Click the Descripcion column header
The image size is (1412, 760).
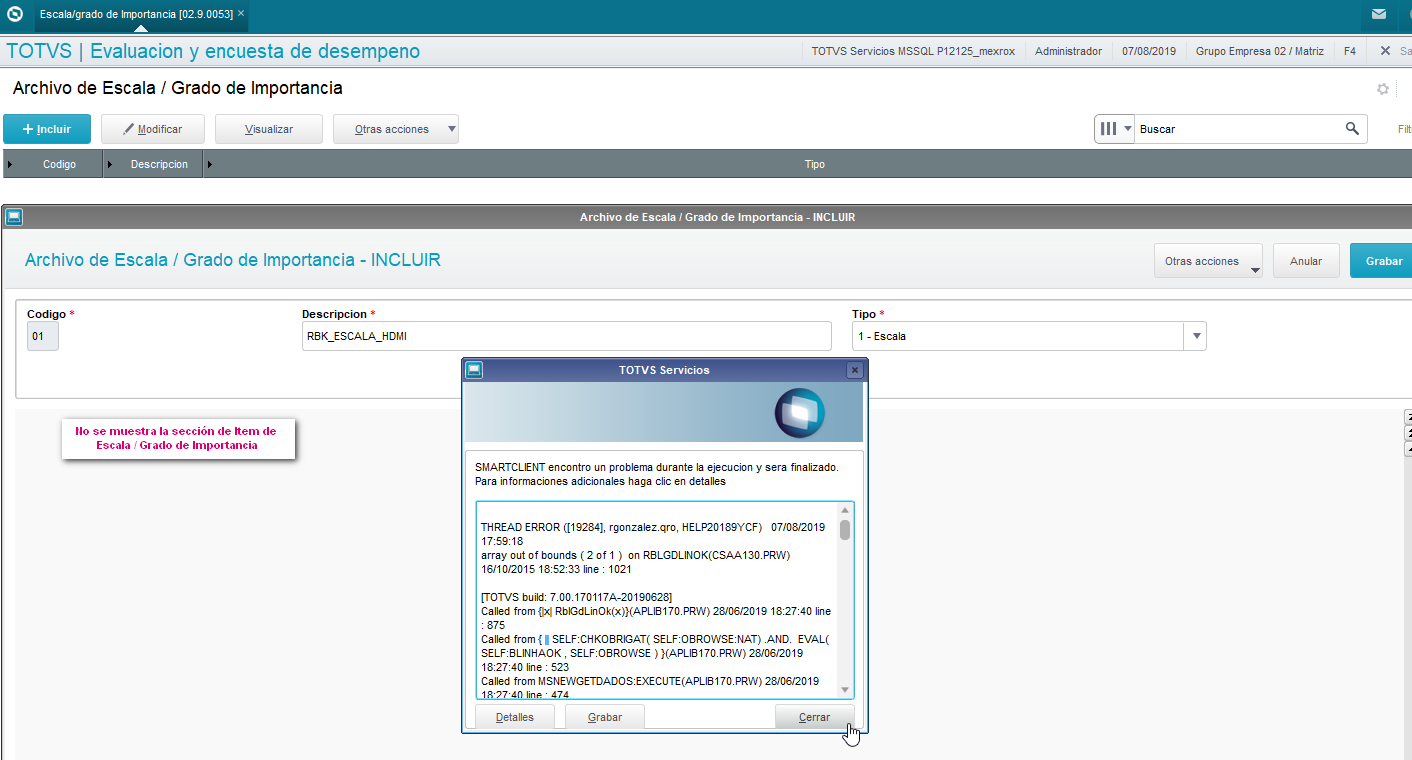159,164
